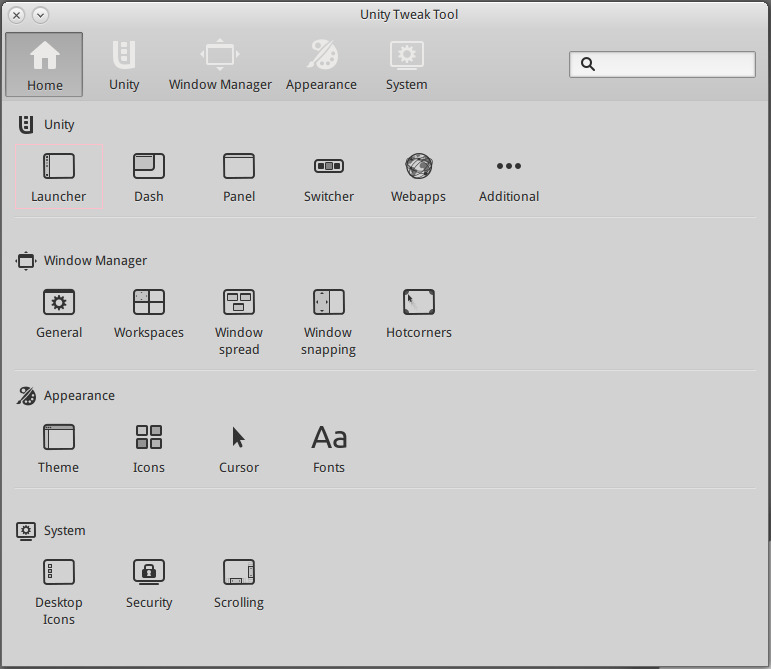Open Hotcorners settings
The image size is (771, 669).
(x=418, y=303)
